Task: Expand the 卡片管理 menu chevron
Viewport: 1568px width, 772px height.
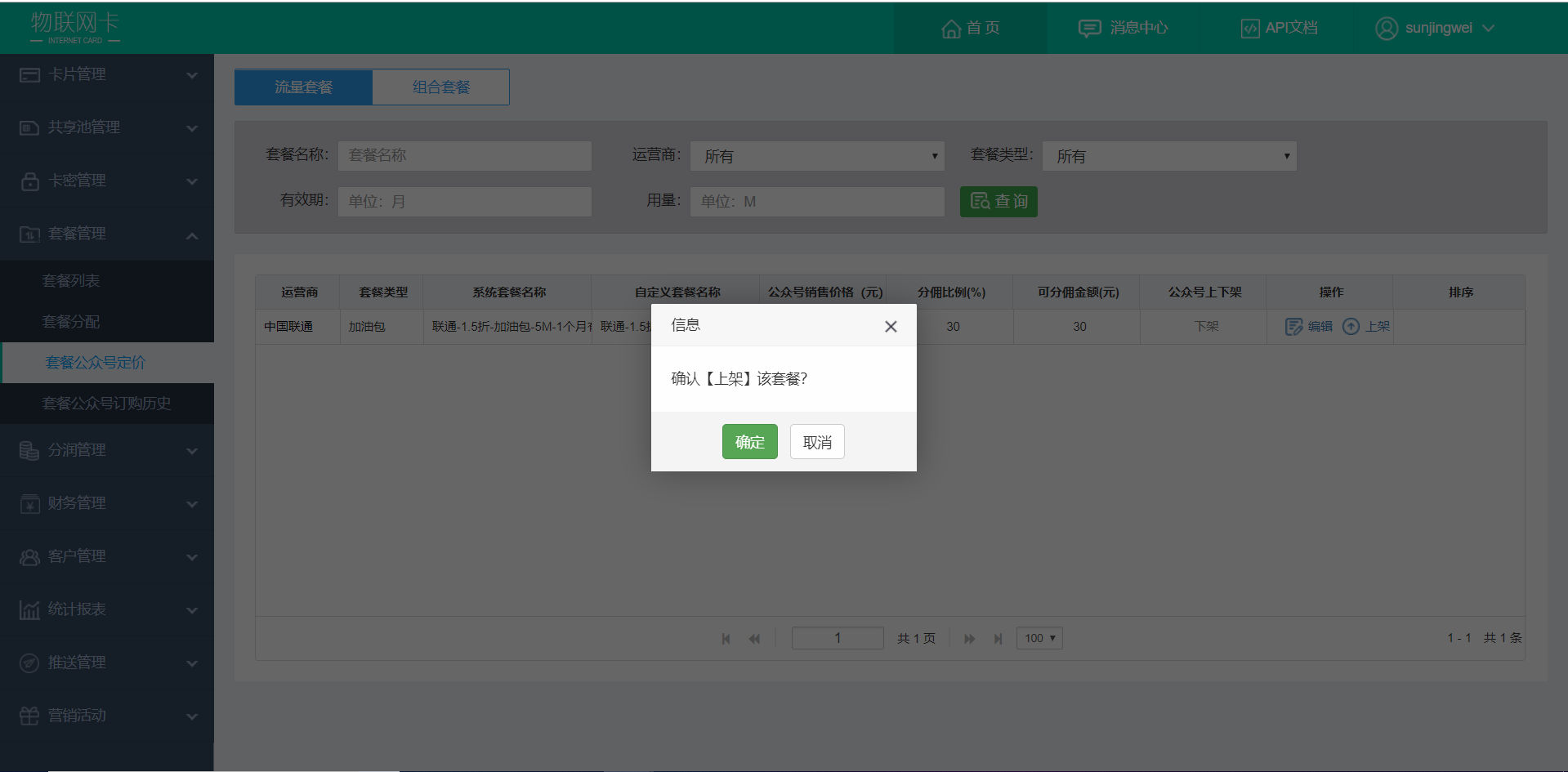Action: click(x=192, y=76)
